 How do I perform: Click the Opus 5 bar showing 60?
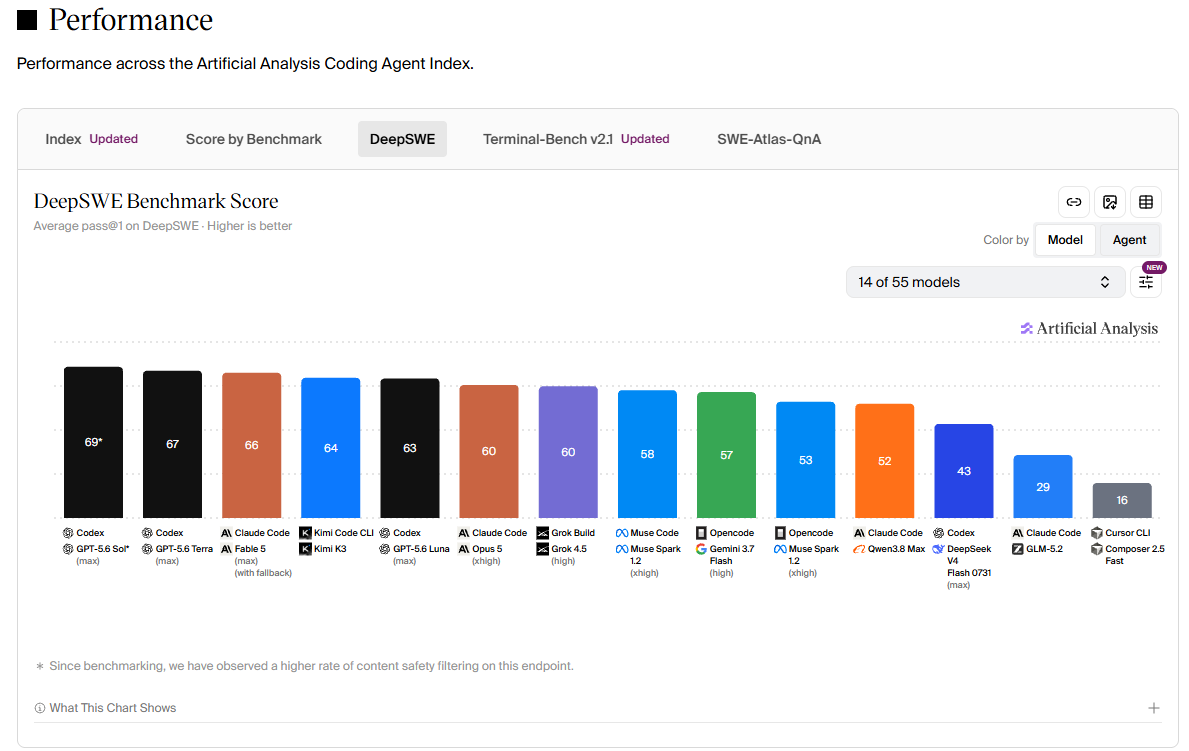click(x=489, y=451)
